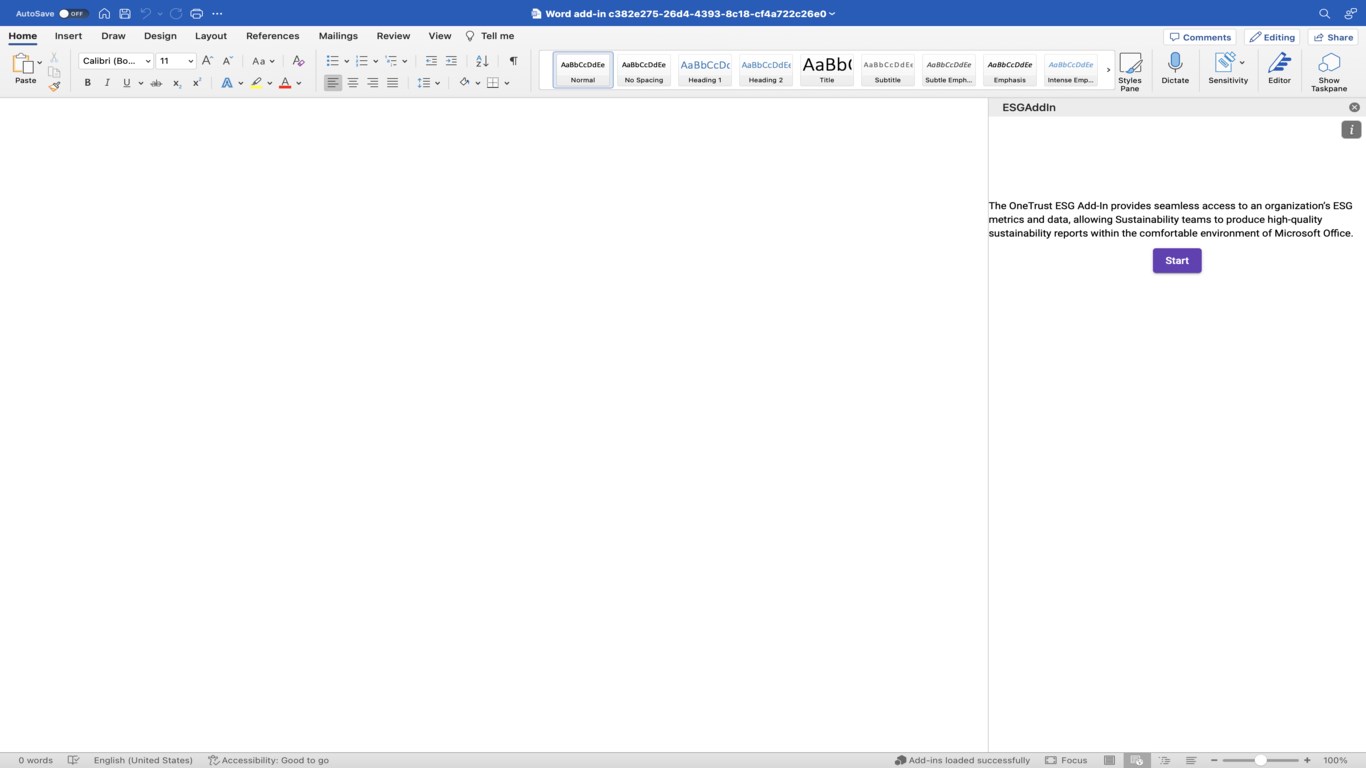The width and height of the screenshot is (1366, 768).
Task: Open the font name dropdown
Action: [x=148, y=61]
